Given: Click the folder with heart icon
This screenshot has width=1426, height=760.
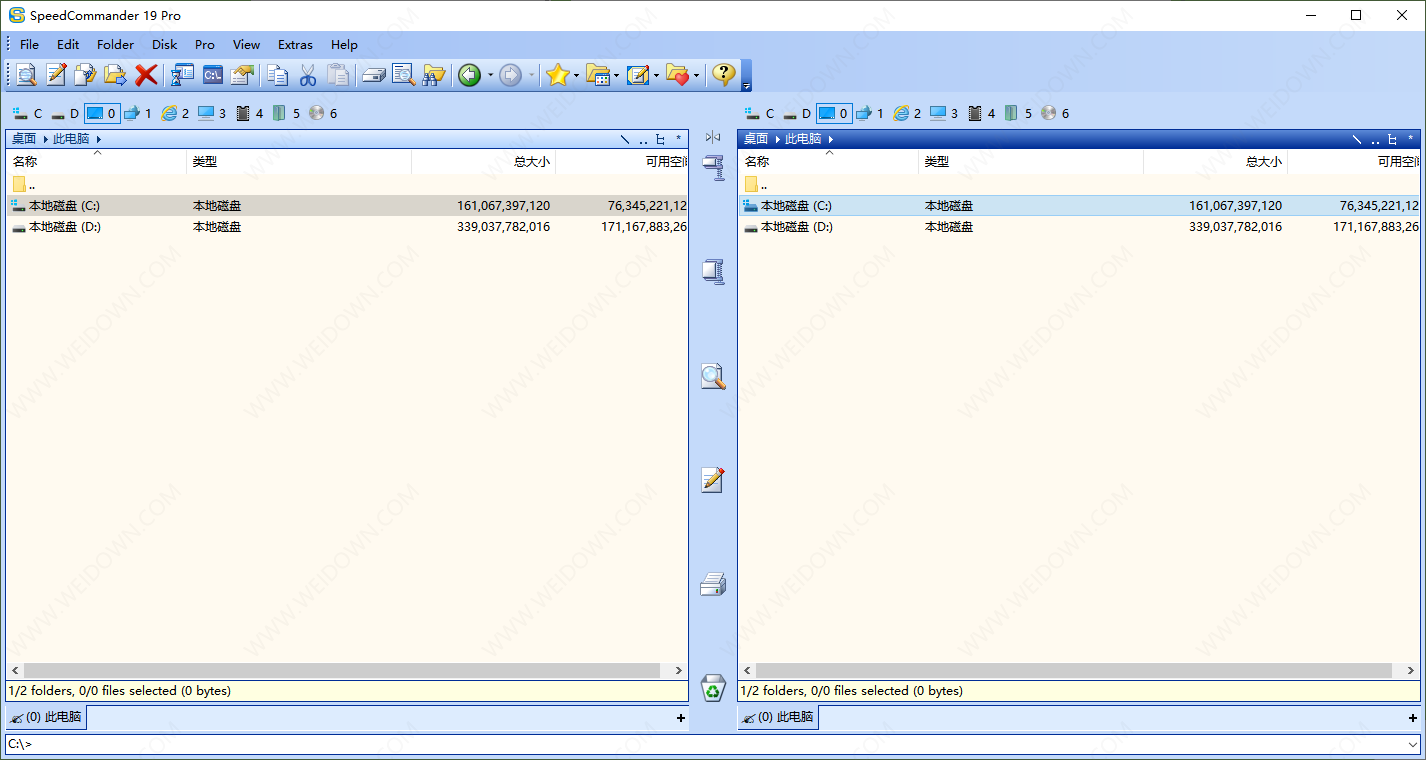Looking at the screenshot, I should 678,75.
